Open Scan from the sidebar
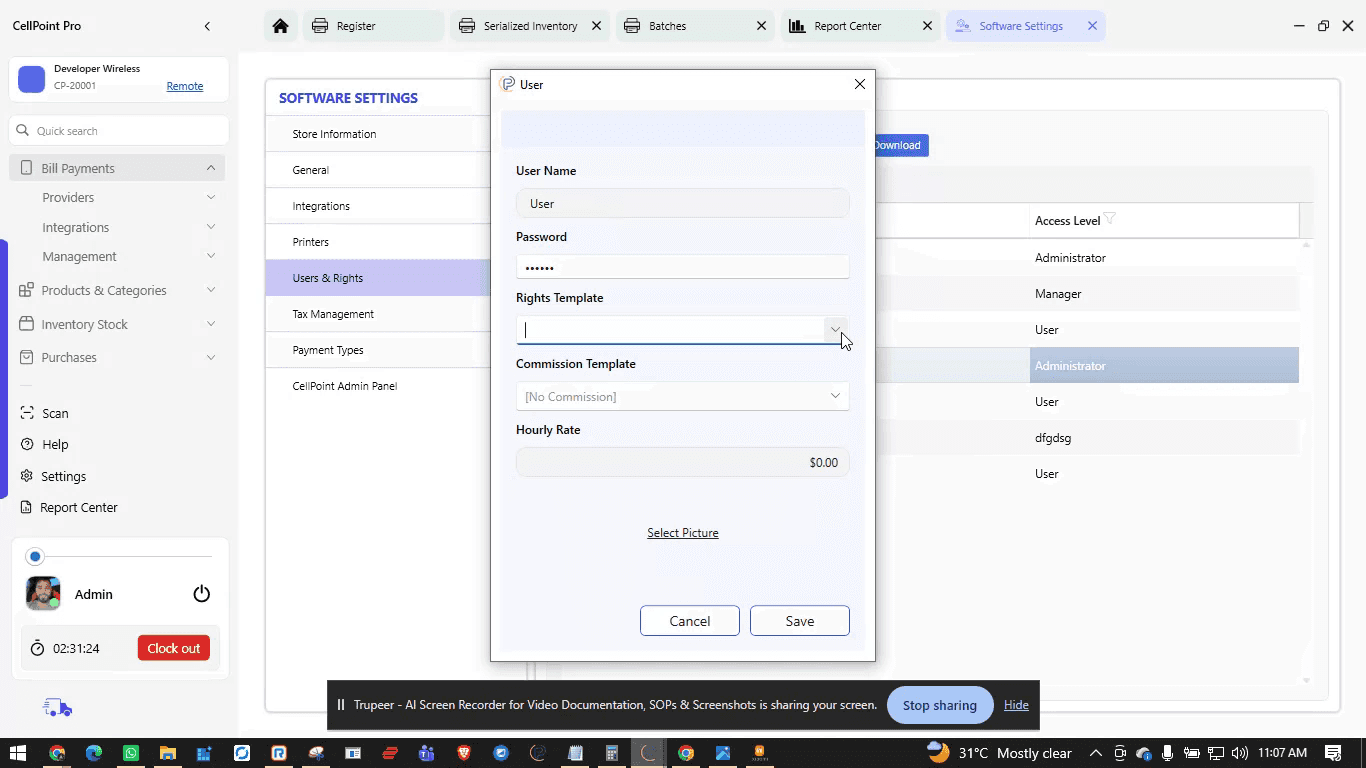 [x=44, y=413]
